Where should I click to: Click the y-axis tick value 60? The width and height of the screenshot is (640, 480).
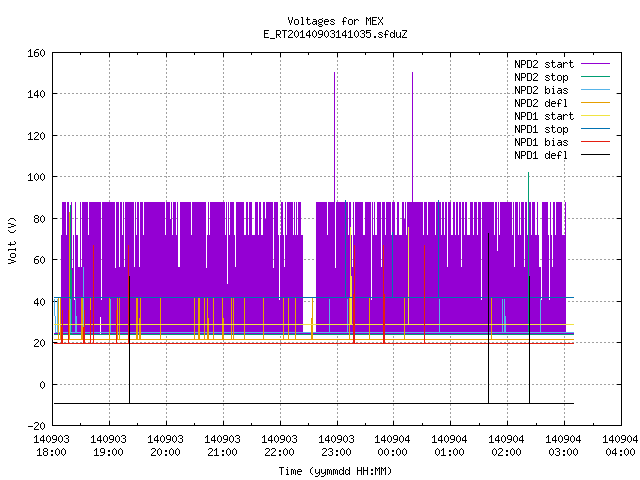[39, 260]
